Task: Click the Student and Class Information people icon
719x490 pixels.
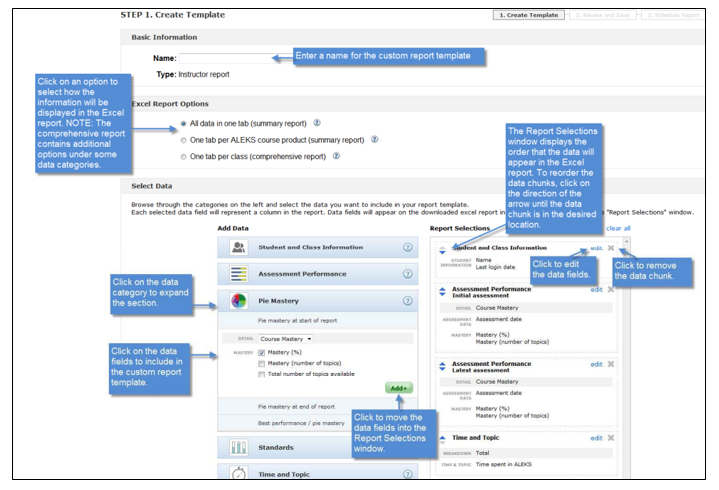Action: (x=239, y=246)
